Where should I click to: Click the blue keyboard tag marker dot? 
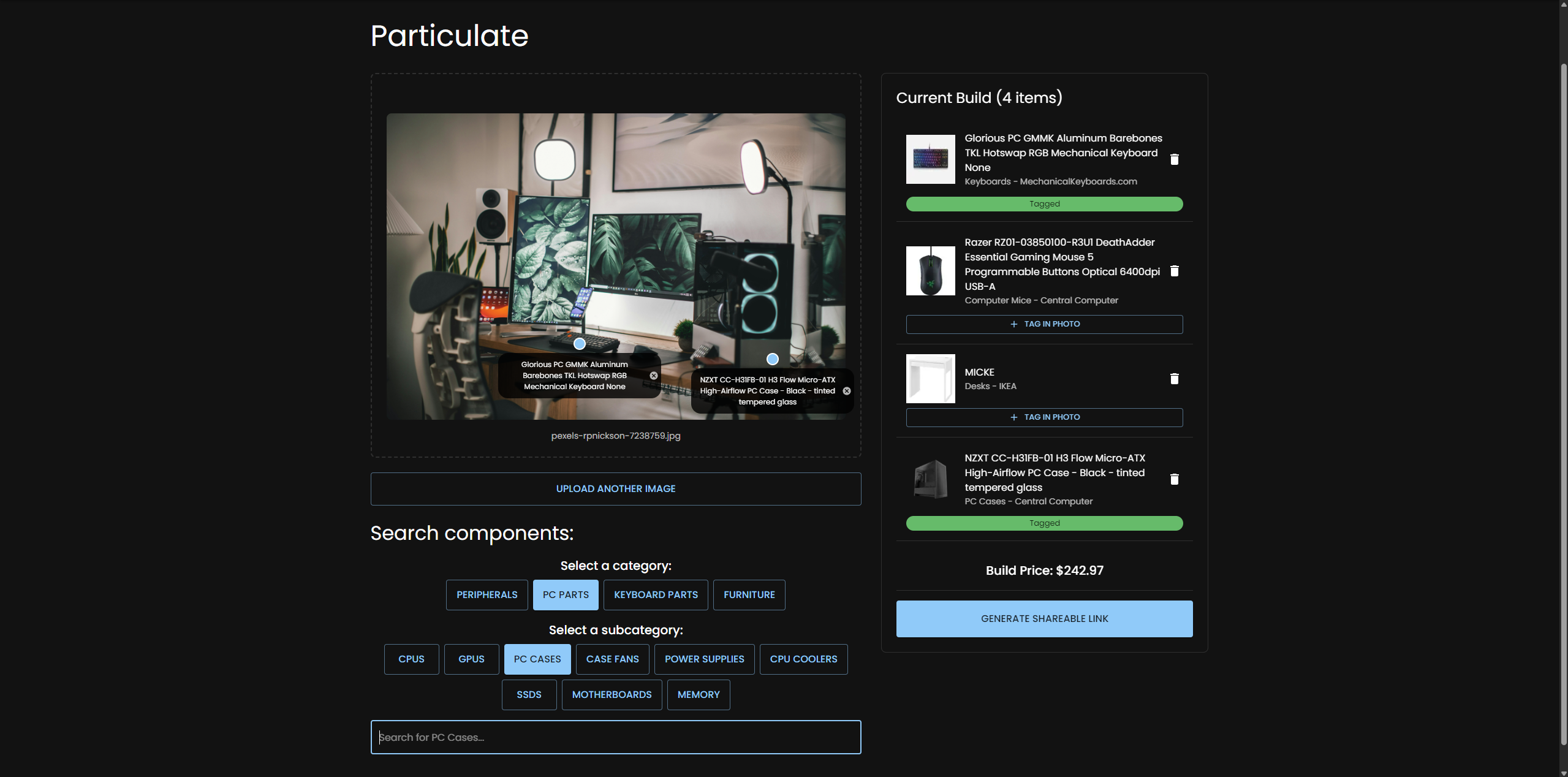580,344
